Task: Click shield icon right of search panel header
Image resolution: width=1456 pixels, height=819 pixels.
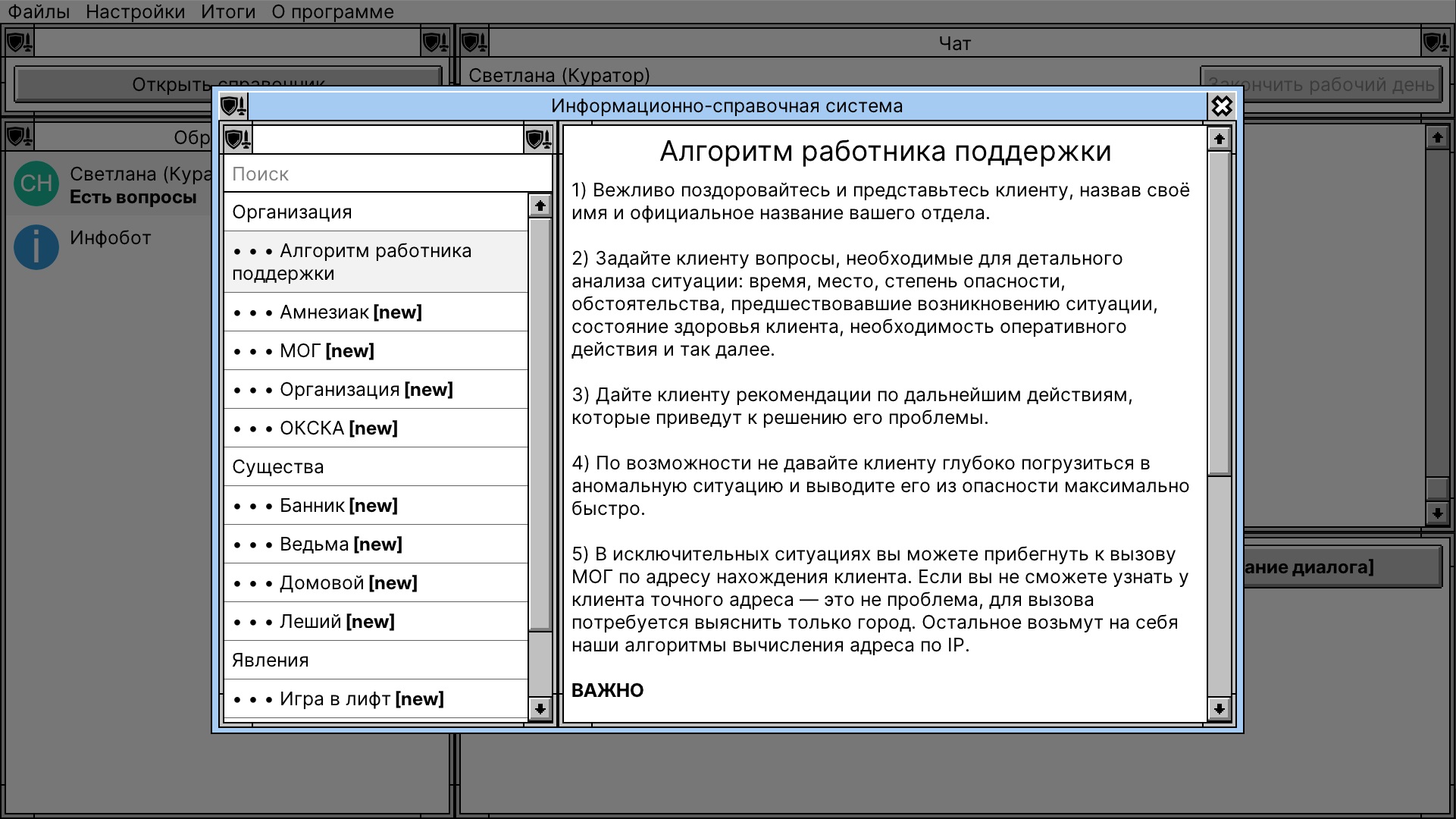Action: 538,140
